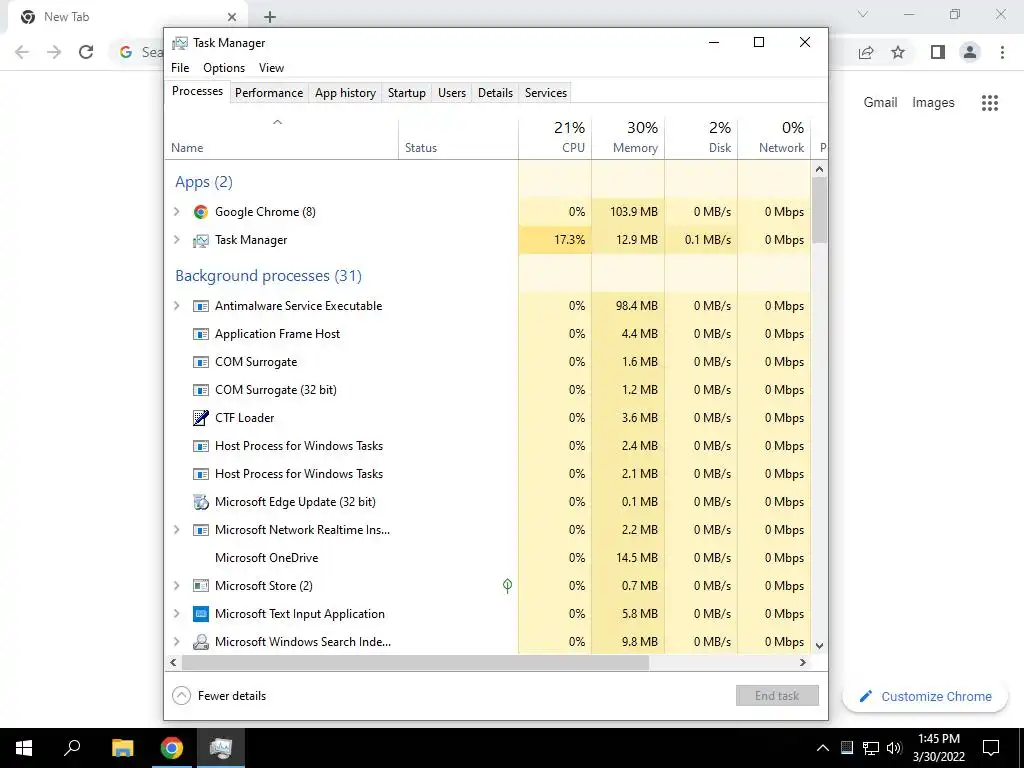Open the Images link in Chrome

point(933,103)
